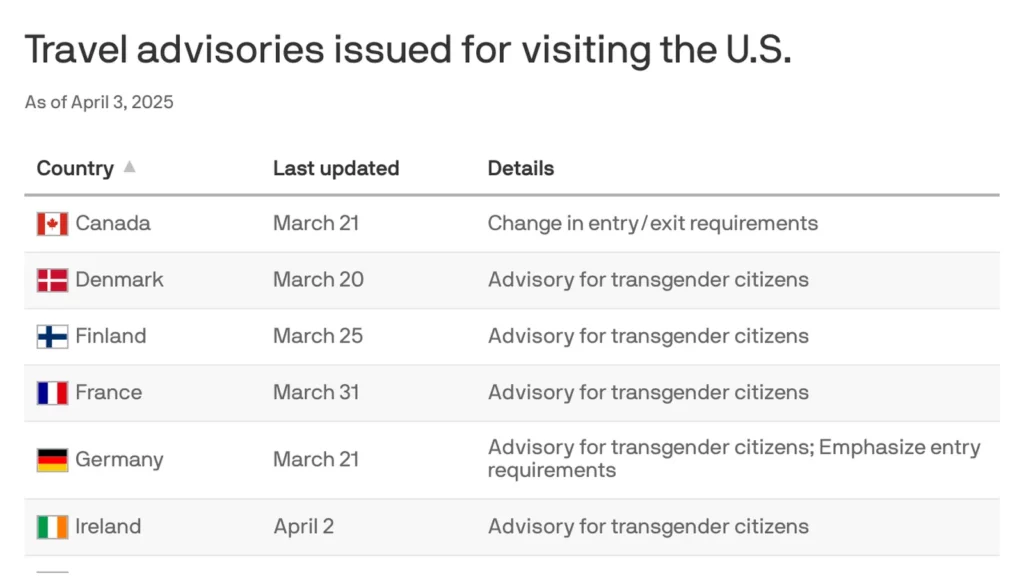The width and height of the screenshot is (1024, 576).
Task: Click the Denmark flag icon
Action: 52,280
